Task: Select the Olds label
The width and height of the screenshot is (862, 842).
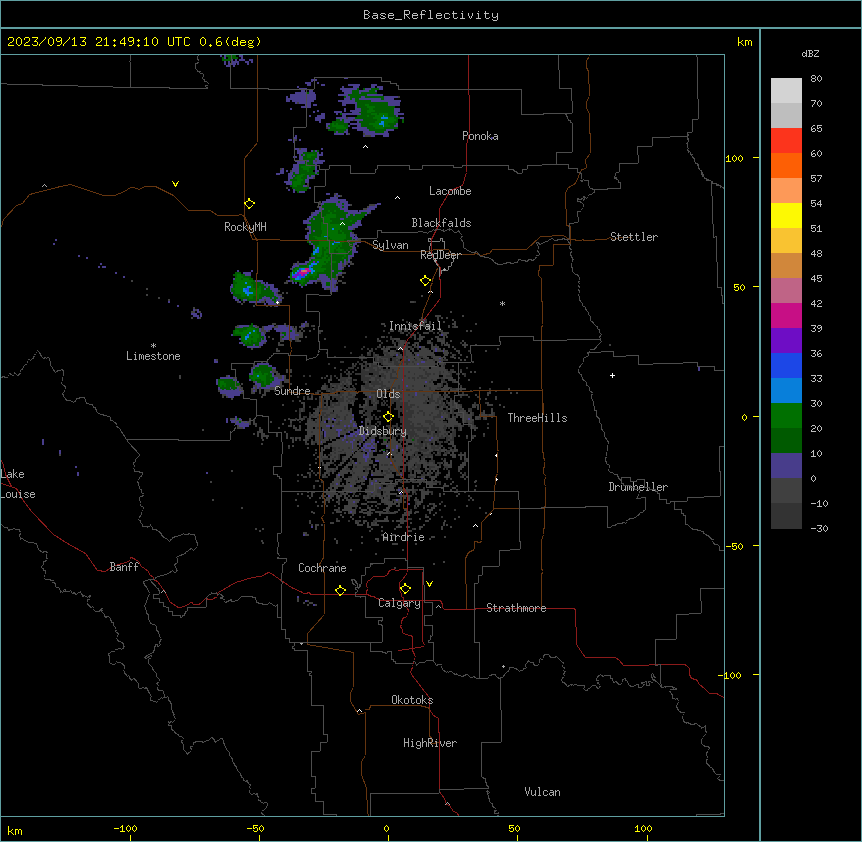Action: coord(388,394)
